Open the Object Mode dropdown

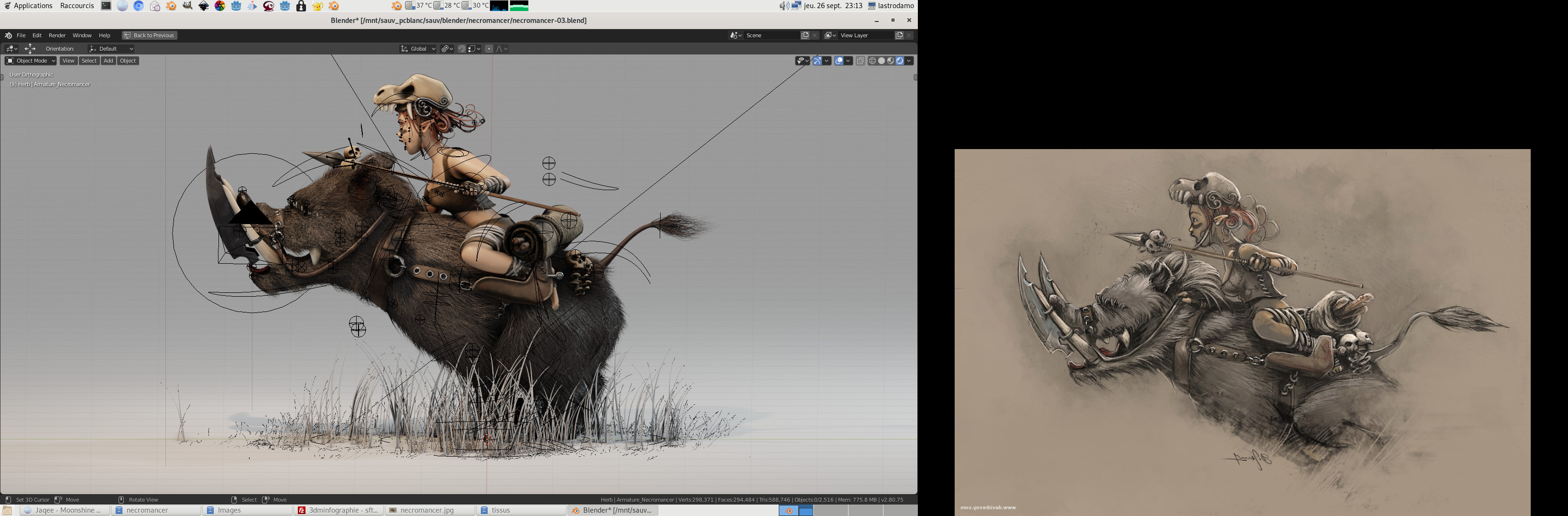pyautogui.click(x=31, y=61)
